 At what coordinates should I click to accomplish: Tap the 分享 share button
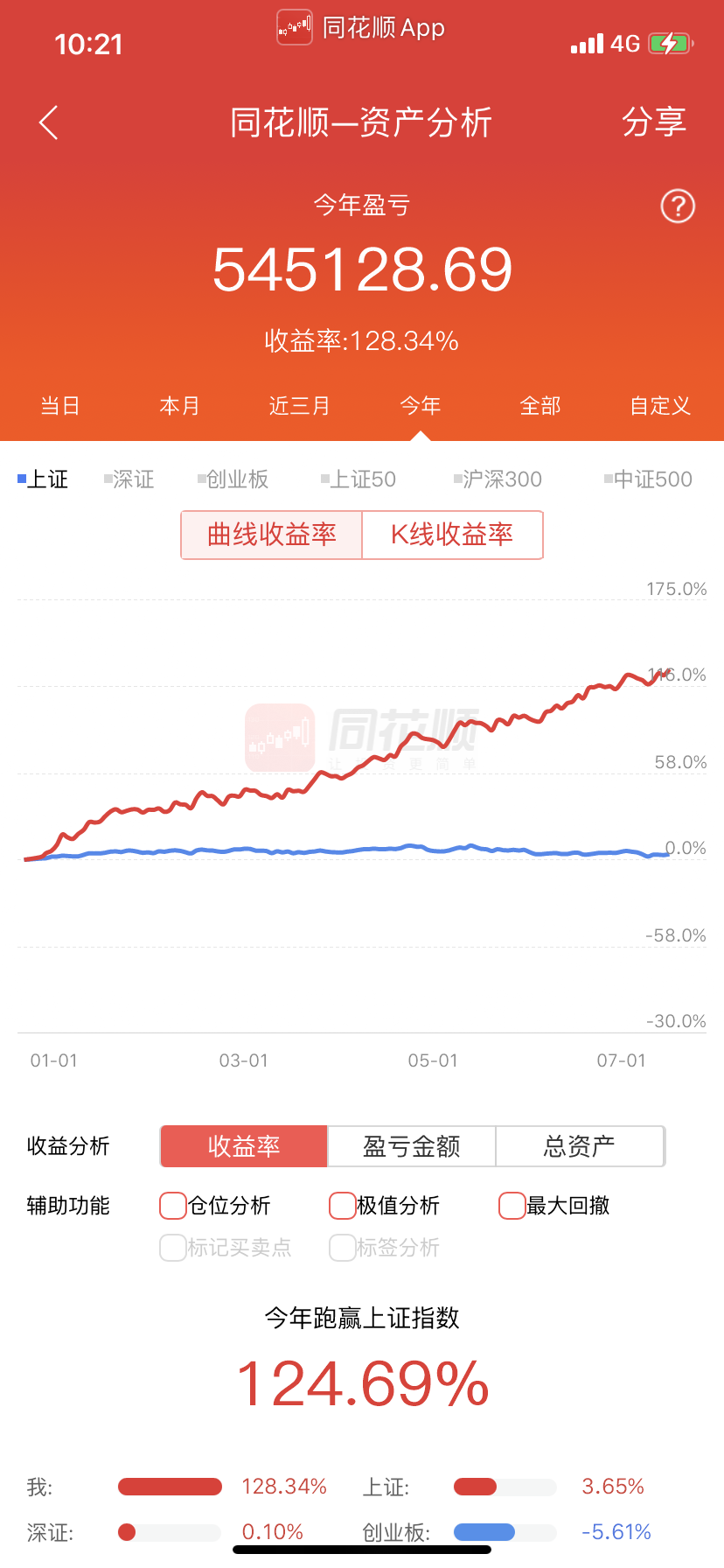coord(653,122)
